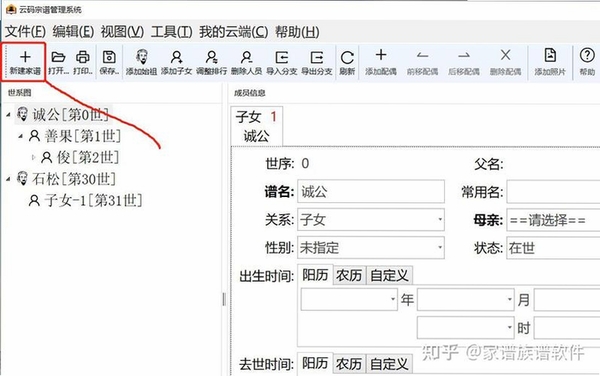This screenshot has height=376, width=600.
Task: Select the 子女 诚公 member tab
Action: click(x=257, y=126)
